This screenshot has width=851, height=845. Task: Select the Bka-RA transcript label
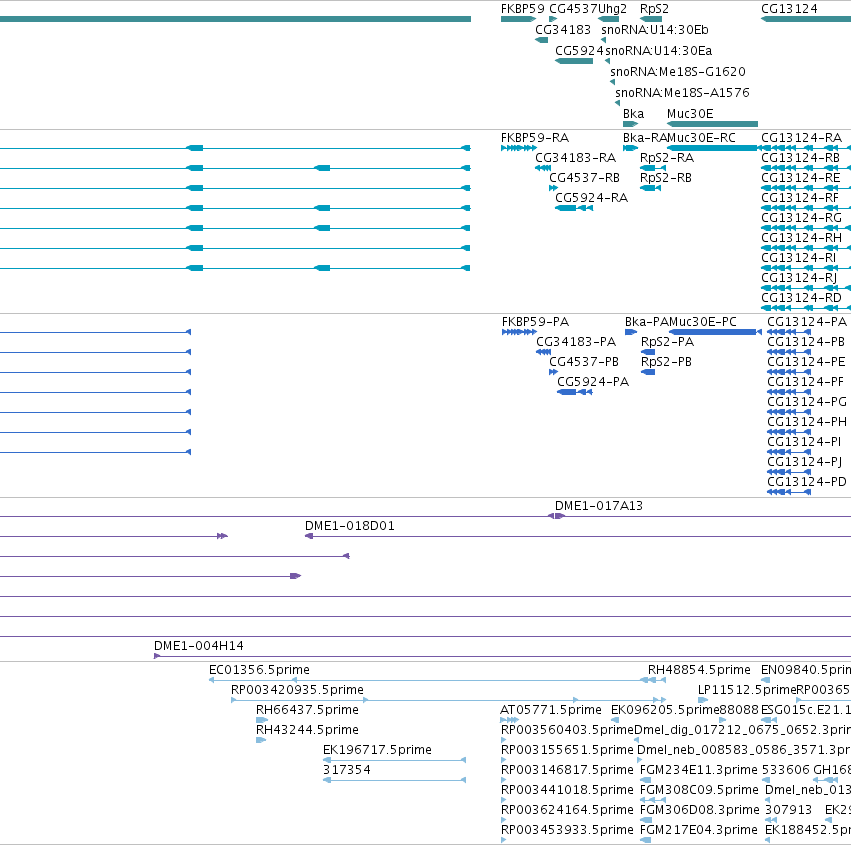(645, 138)
